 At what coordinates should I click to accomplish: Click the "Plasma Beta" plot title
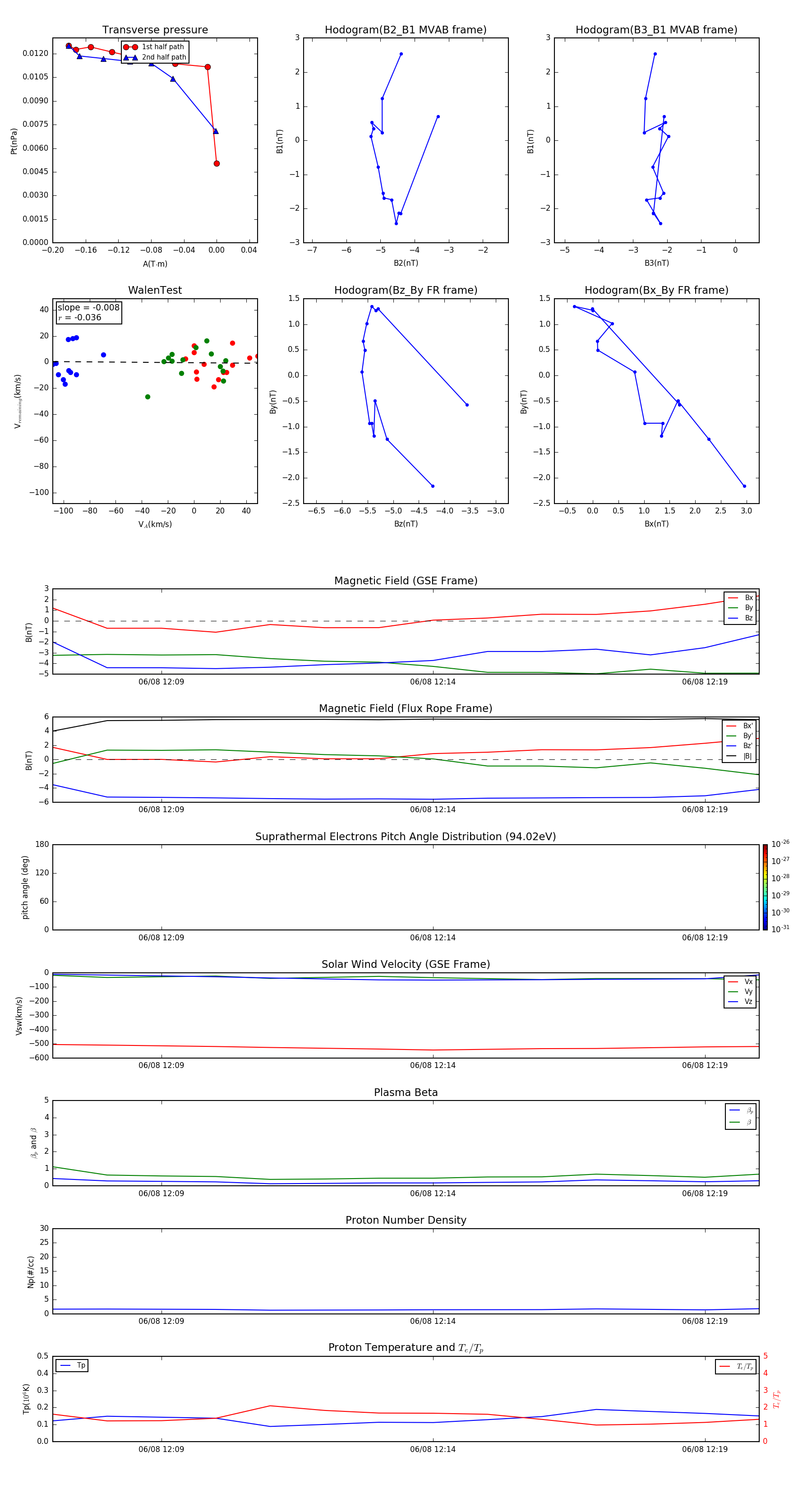tap(406, 1092)
